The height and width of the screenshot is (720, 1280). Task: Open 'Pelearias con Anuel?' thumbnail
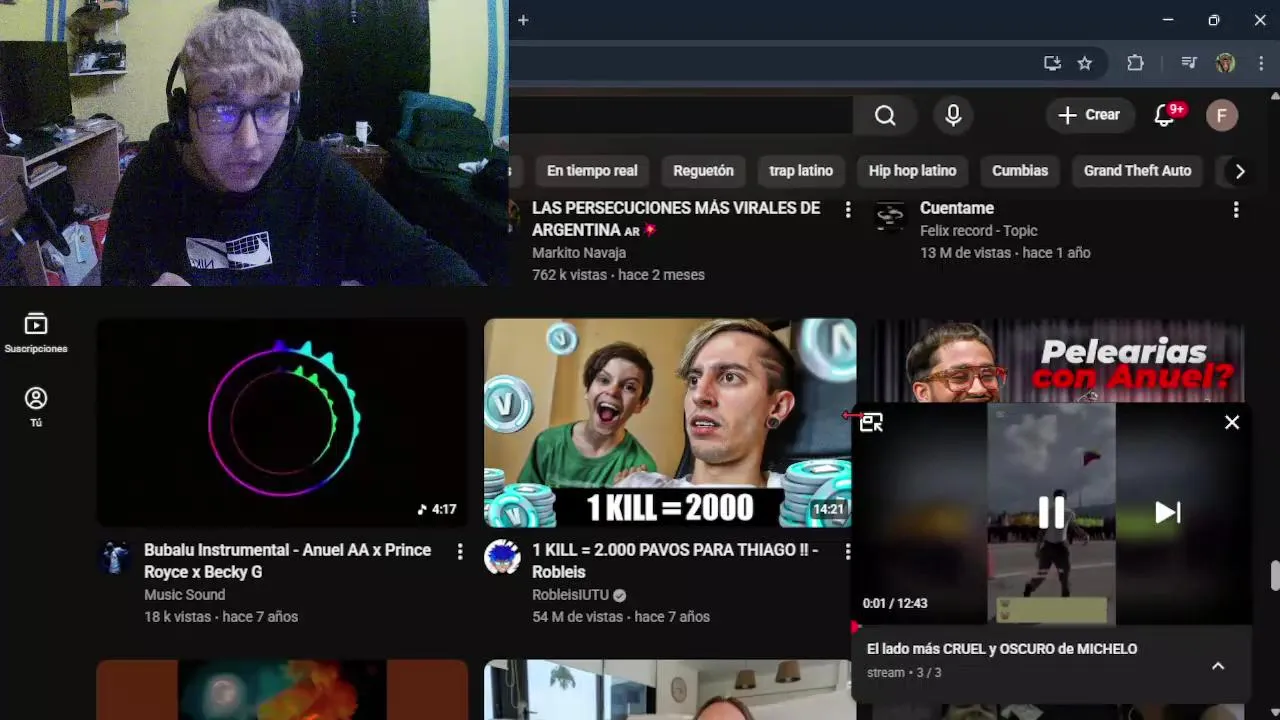coord(1058,360)
